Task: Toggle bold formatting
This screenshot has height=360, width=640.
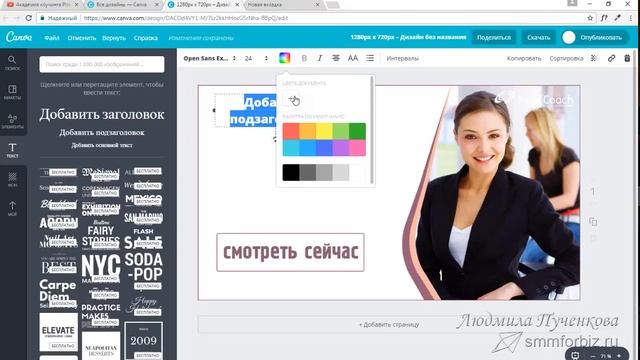Action: (304, 58)
